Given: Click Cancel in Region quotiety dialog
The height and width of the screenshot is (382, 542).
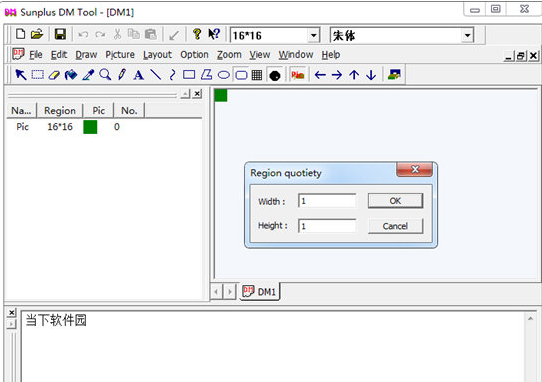Looking at the screenshot, I should 395,226.
